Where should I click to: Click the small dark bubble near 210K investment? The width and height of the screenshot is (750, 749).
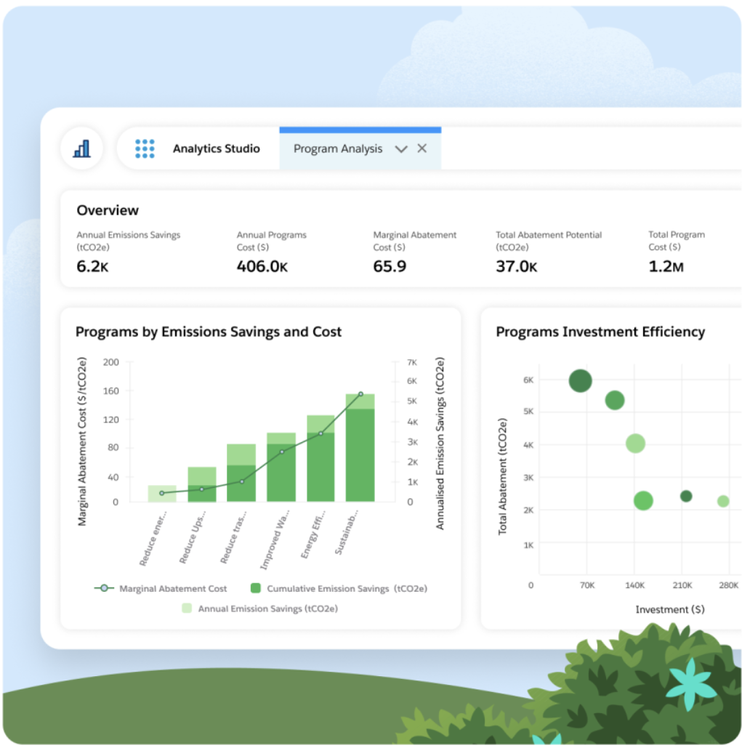click(686, 496)
